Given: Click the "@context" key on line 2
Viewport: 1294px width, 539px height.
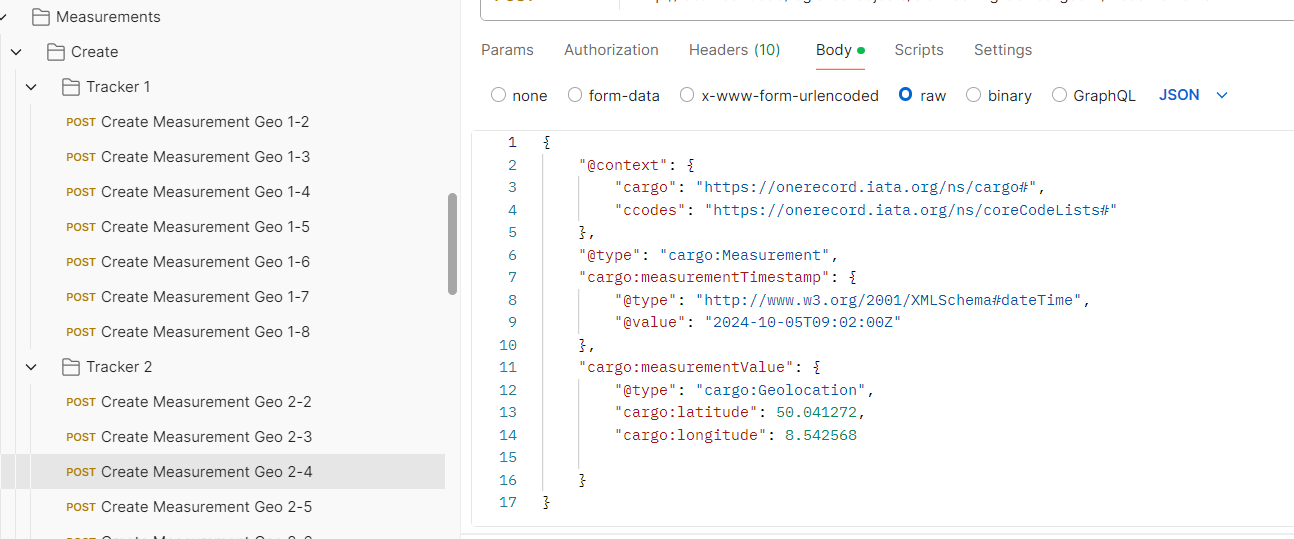Looking at the screenshot, I should 623,165.
